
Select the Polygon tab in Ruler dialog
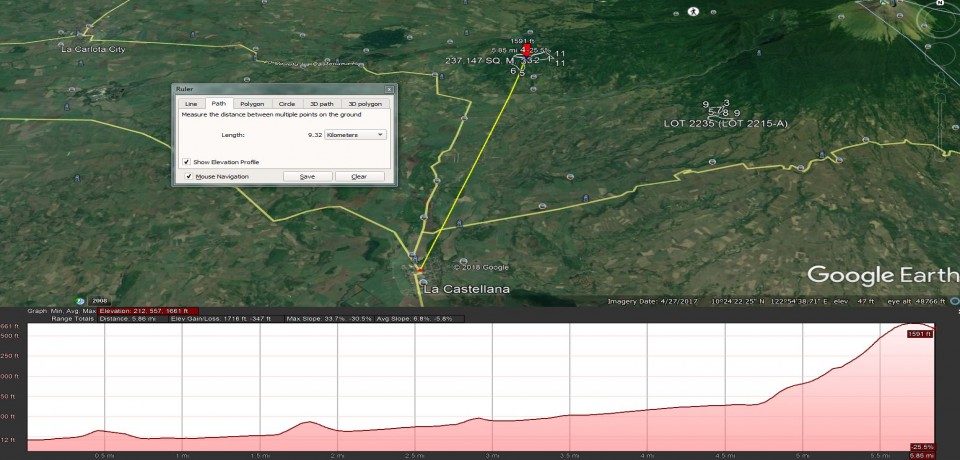pos(252,103)
